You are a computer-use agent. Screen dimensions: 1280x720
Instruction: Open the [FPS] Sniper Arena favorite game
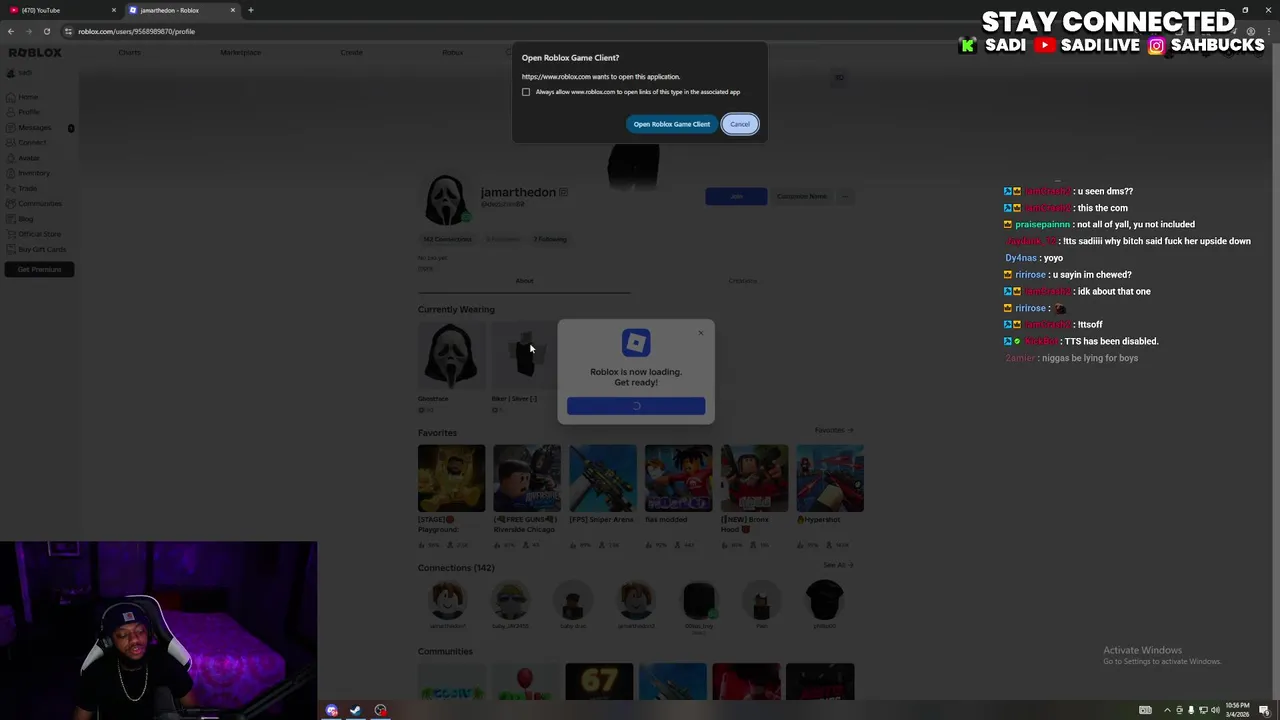(x=603, y=478)
